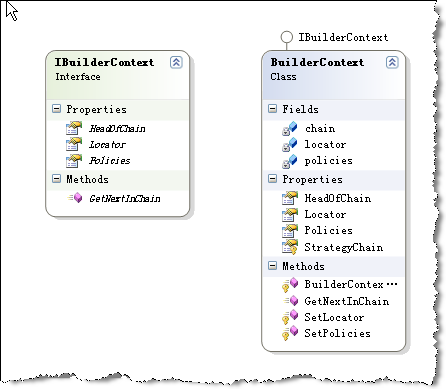
Task: Select the chain field name
Action: tap(320, 128)
